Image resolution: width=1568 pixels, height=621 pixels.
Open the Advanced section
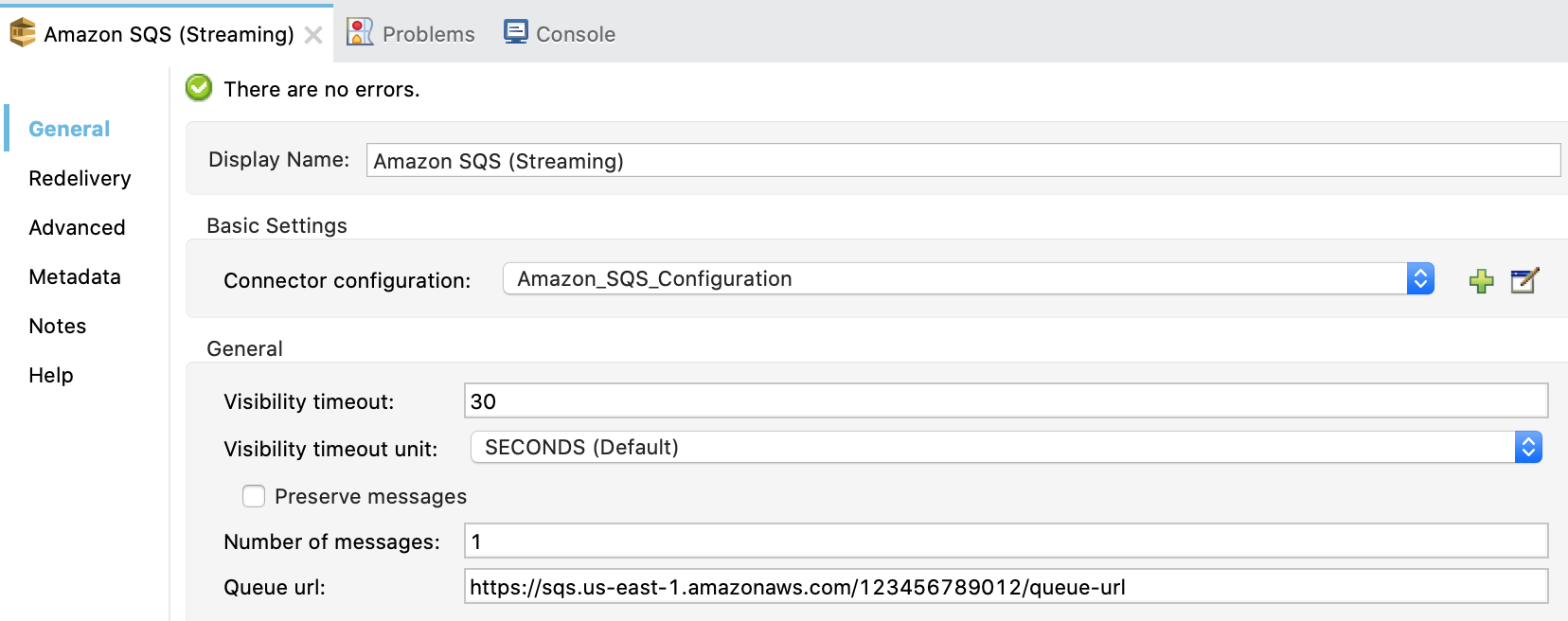pyautogui.click(x=77, y=227)
